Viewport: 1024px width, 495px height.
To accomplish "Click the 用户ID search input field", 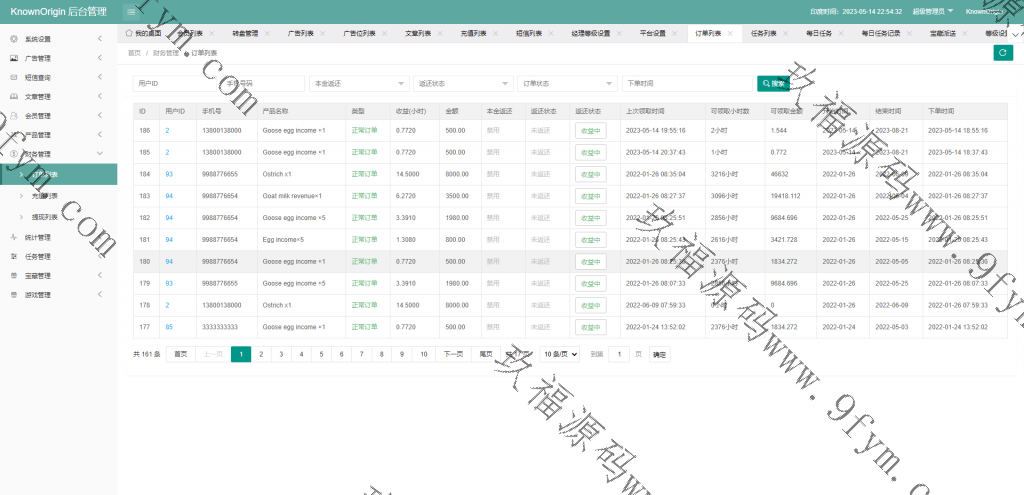I will click(176, 84).
